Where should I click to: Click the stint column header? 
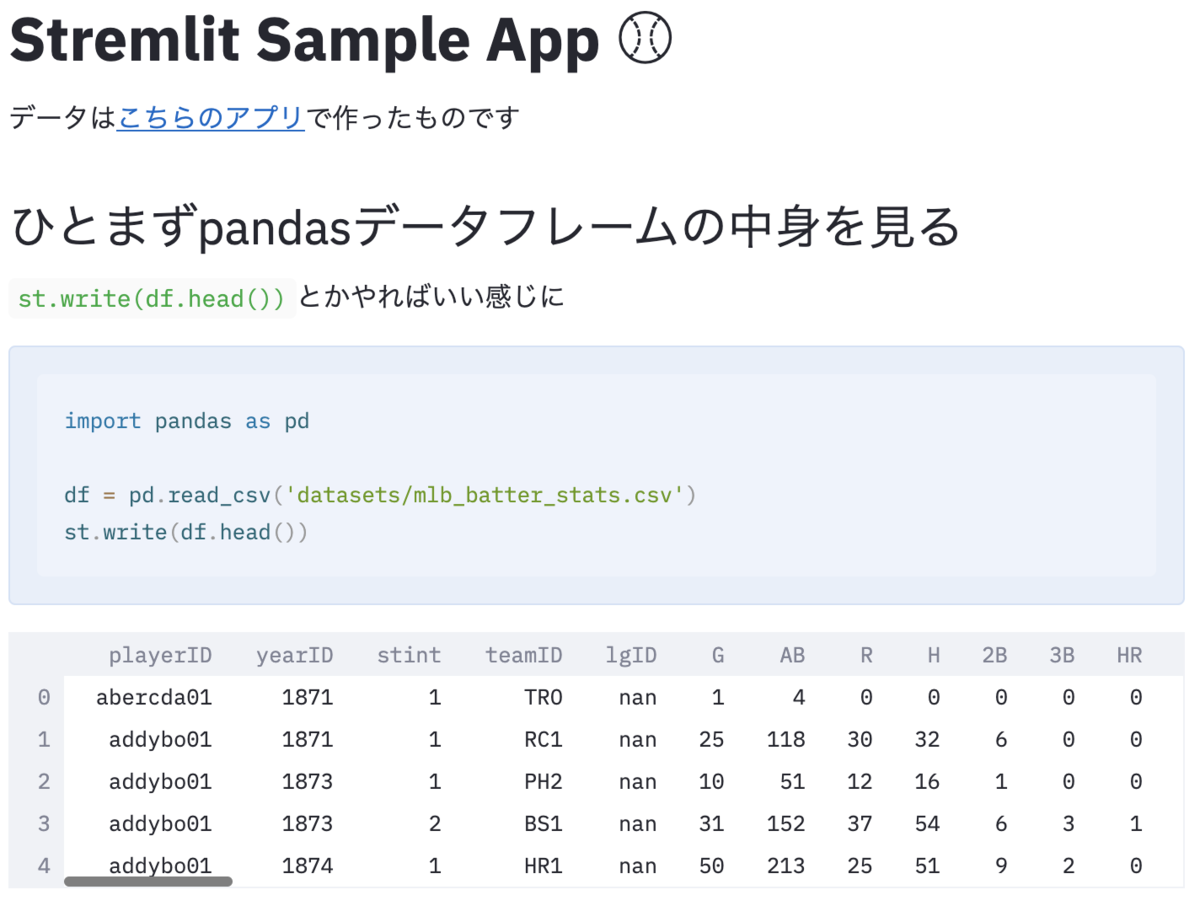(x=408, y=656)
